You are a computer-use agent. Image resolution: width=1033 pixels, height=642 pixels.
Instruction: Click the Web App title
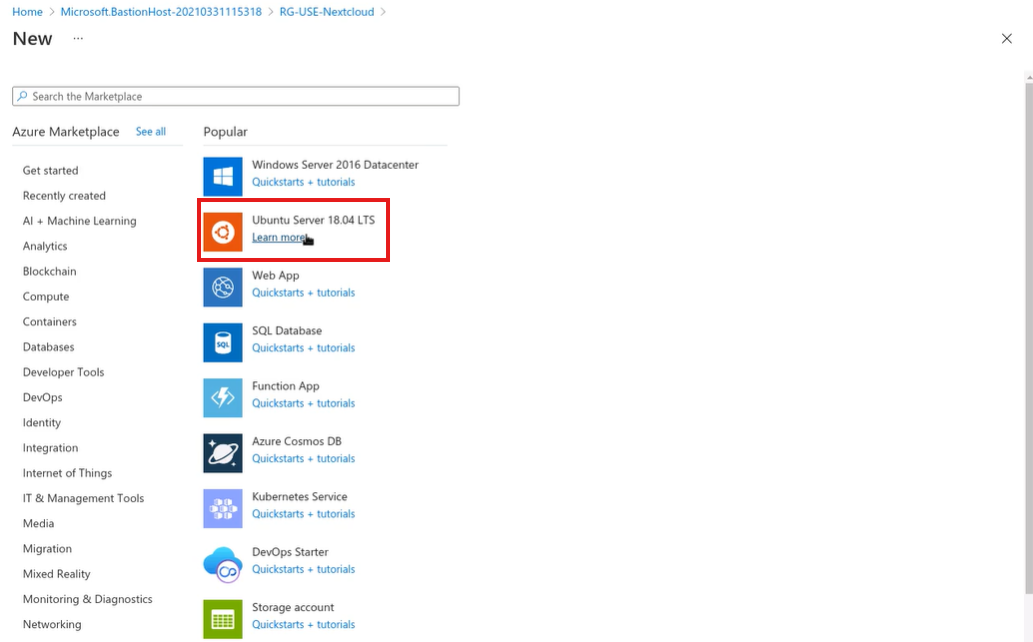275,276
